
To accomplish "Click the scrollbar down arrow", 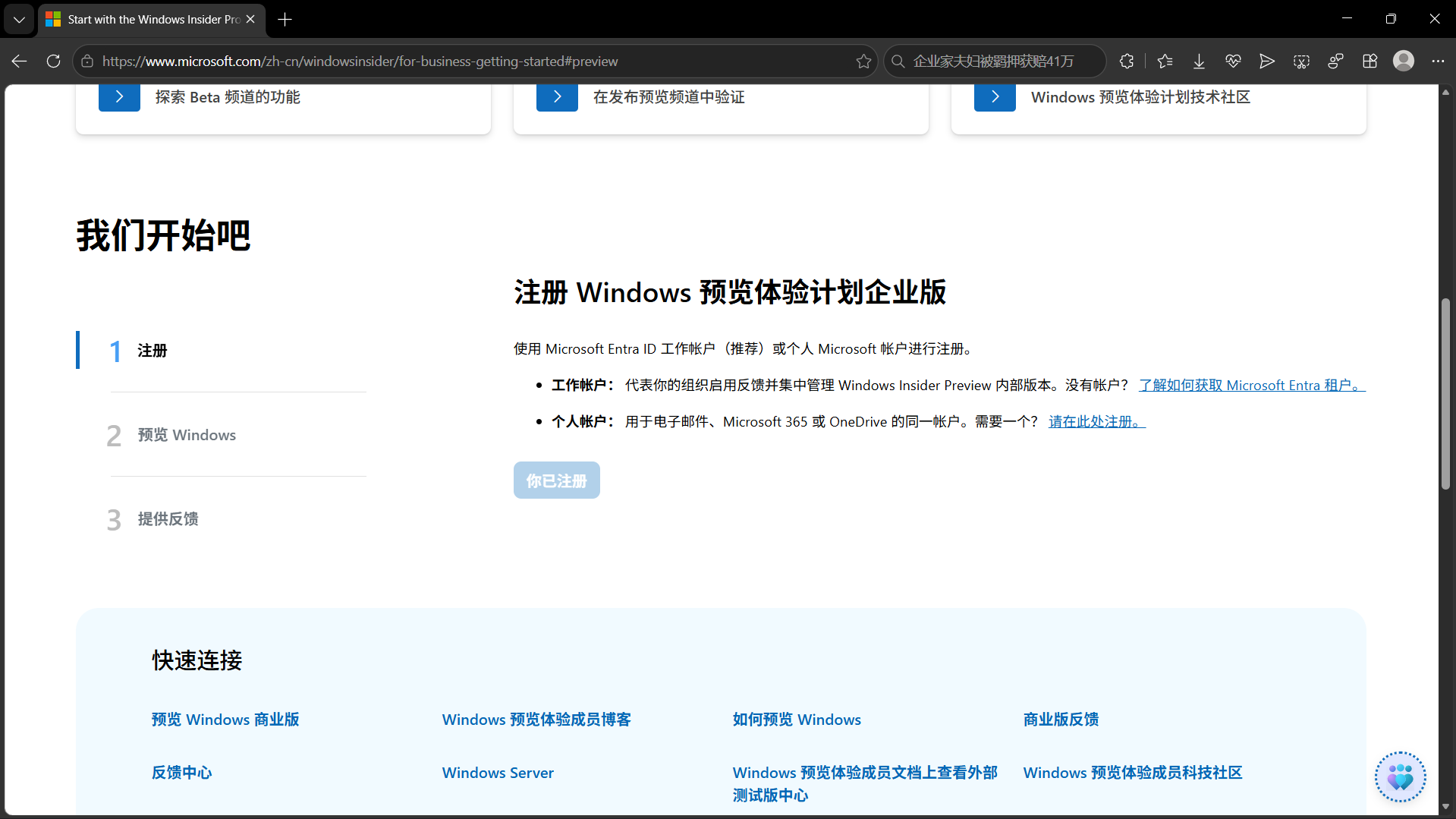I will 1445,807.
